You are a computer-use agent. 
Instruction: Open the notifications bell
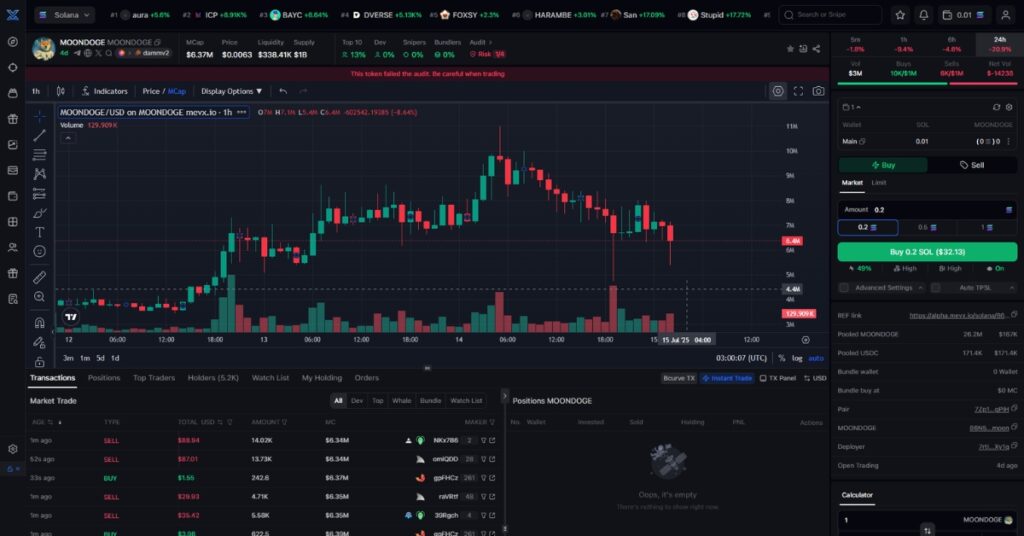coord(923,14)
